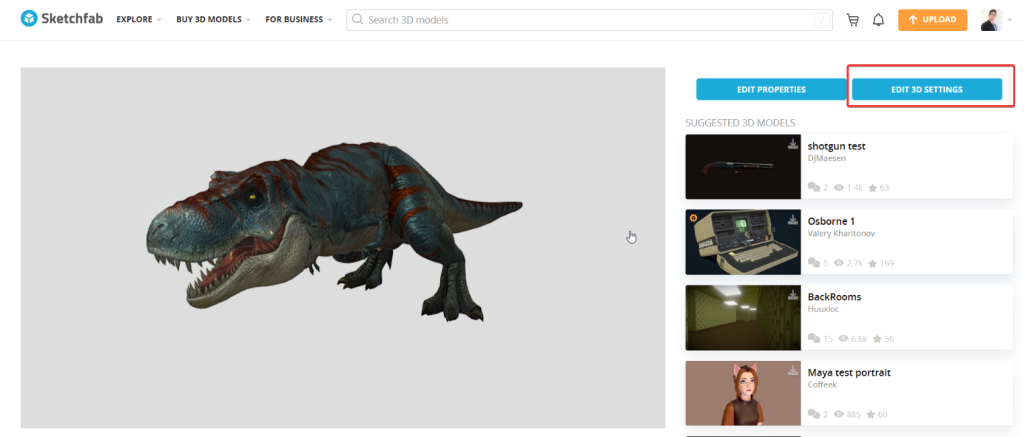
Task: Click download icon on Maya test portrait
Action: [793, 370]
